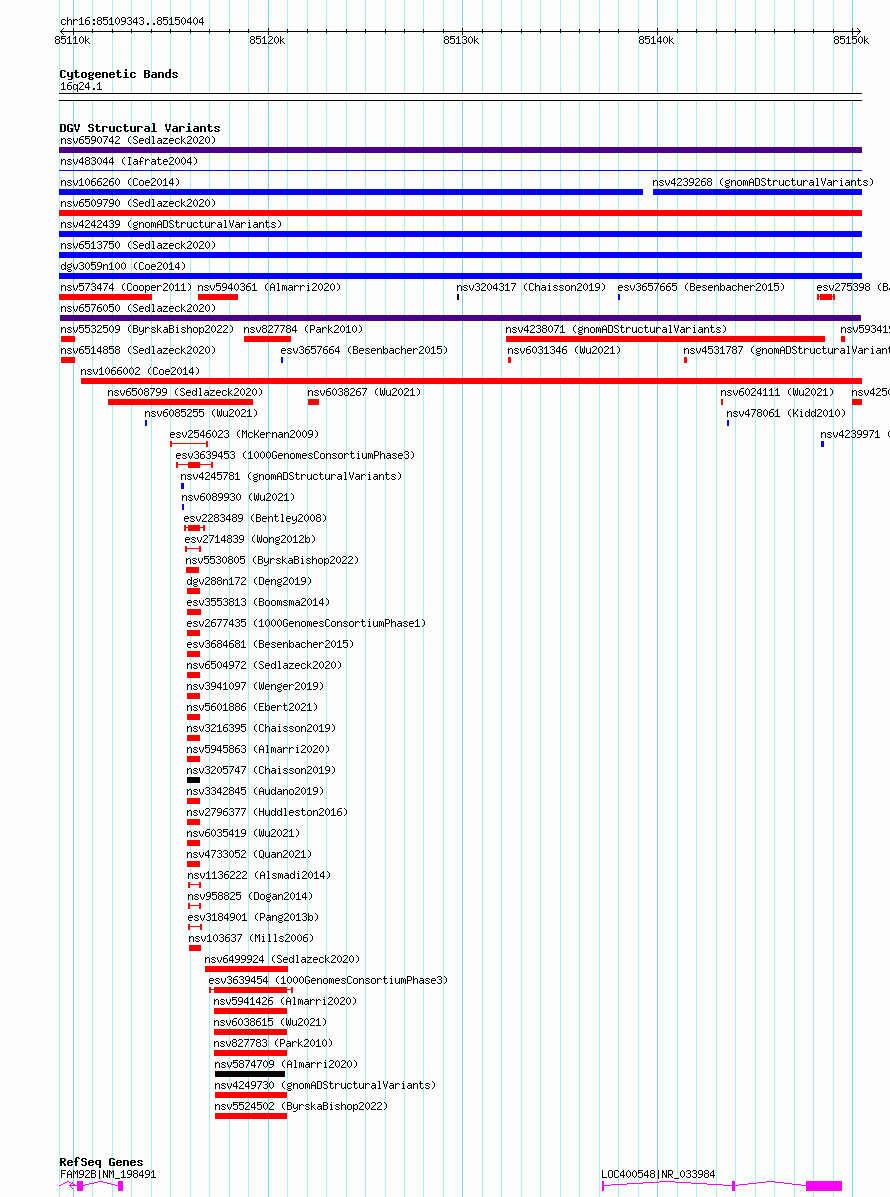Click nsv827783 (Park2010) label
This screenshot has height=1197, width=890.
coord(273,1043)
